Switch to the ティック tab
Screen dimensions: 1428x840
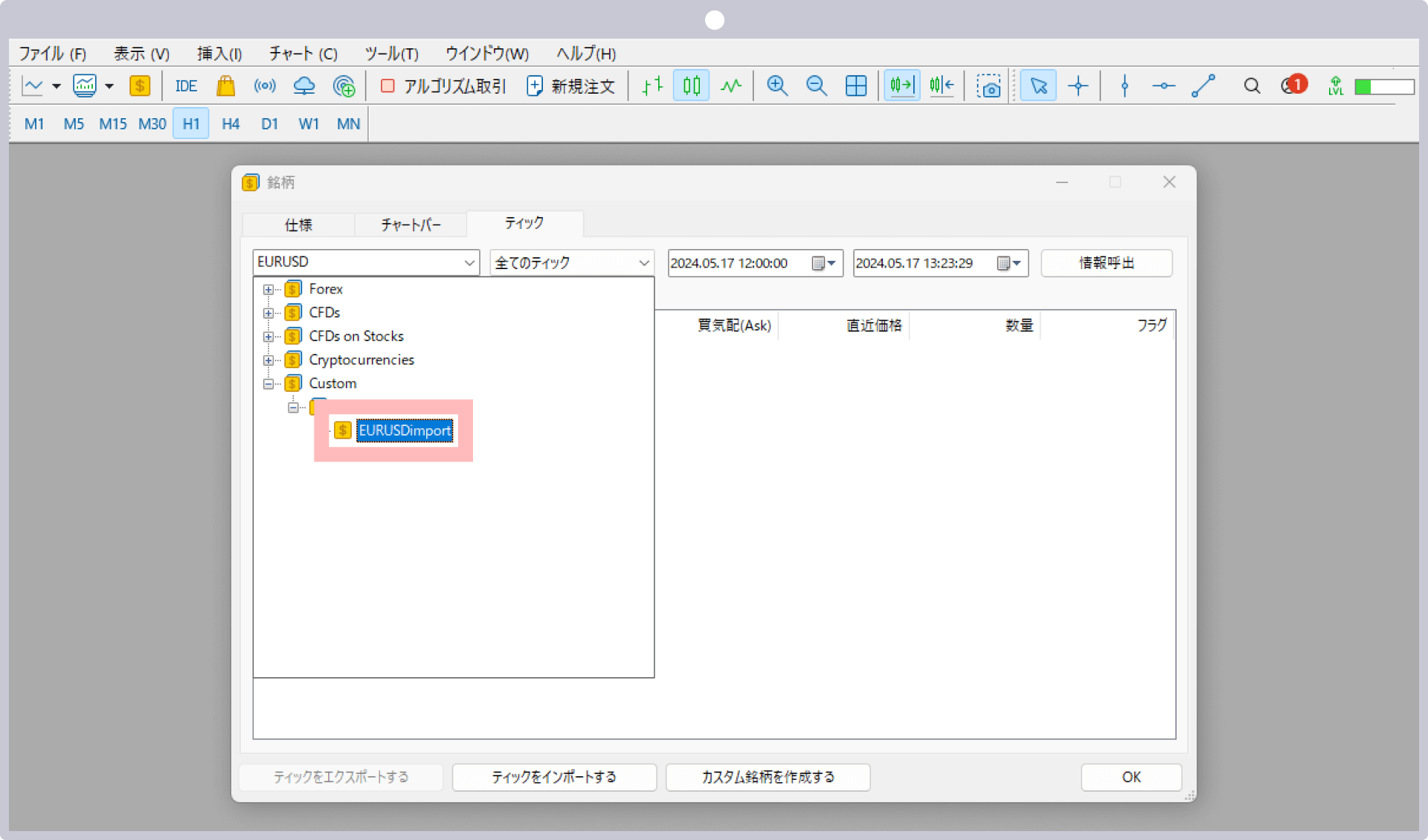pos(524,223)
